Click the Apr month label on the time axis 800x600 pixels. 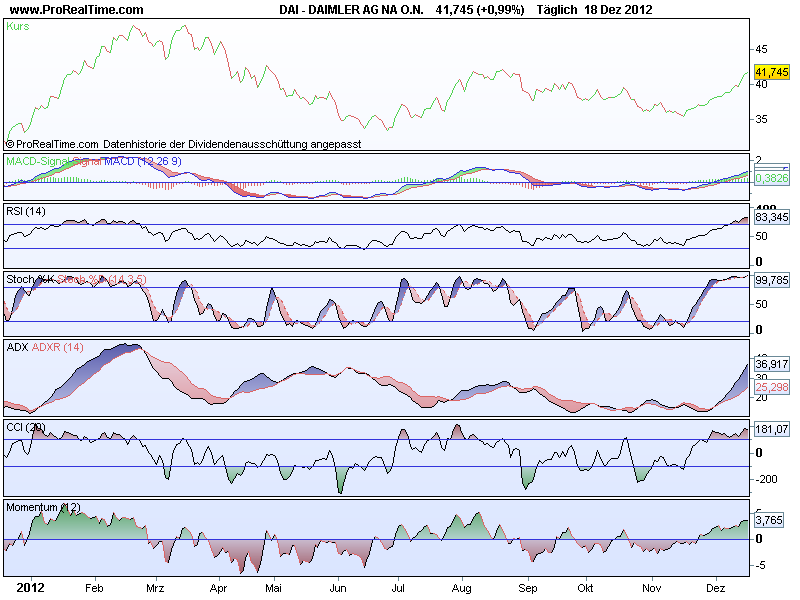click(218, 588)
